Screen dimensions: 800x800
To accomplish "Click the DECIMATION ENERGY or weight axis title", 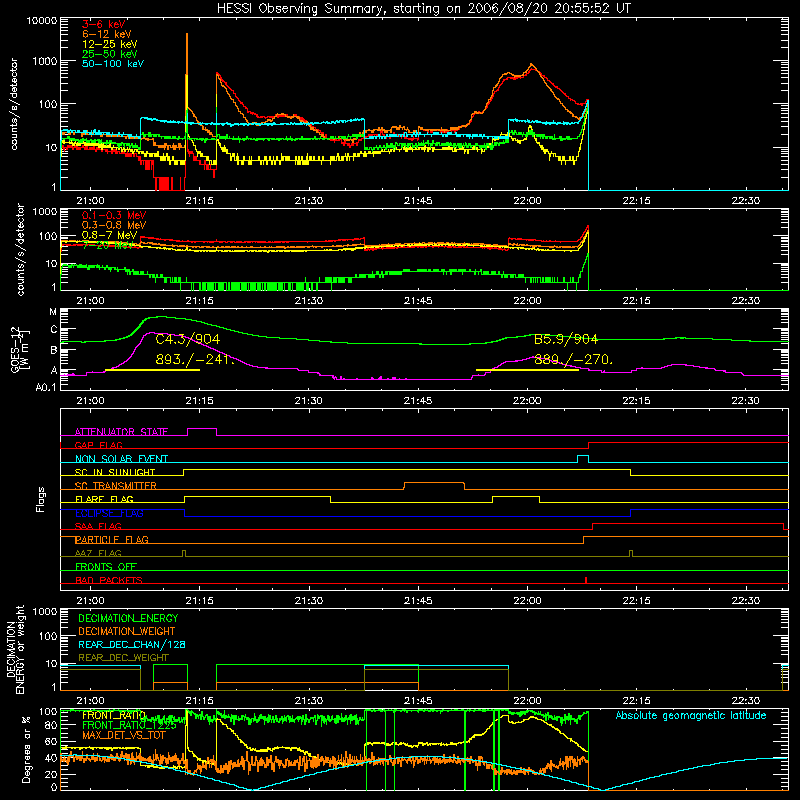I will pyautogui.click(x=15, y=649).
